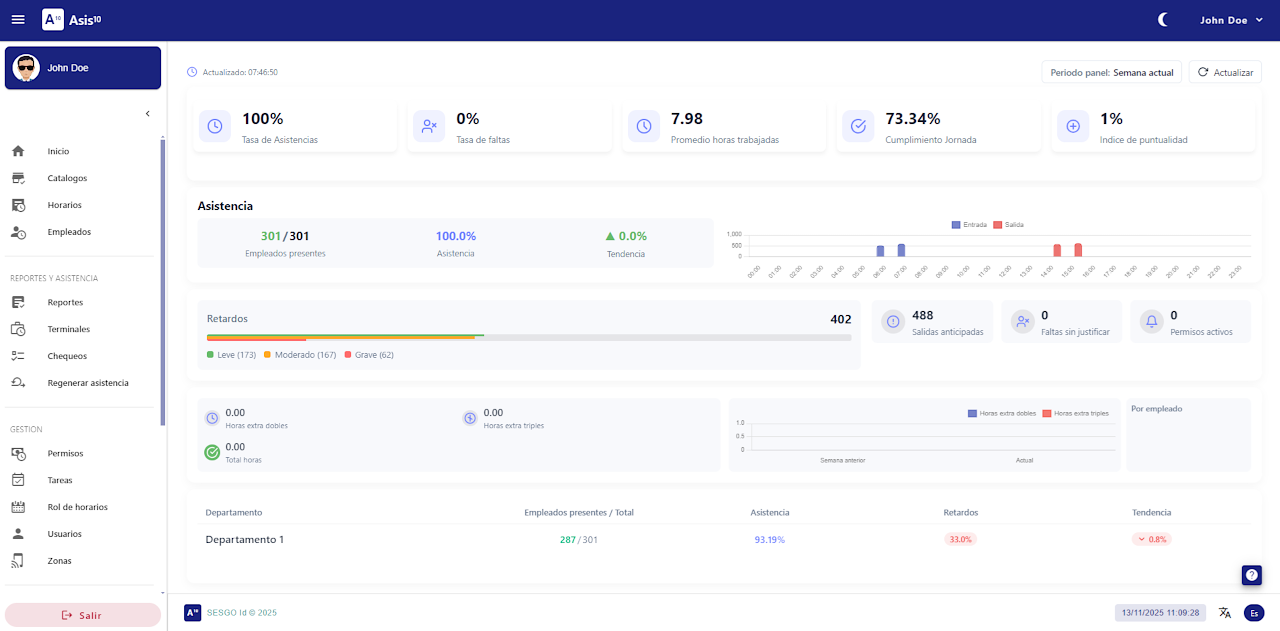Select the Terminales sidebar icon
The image size is (1280, 631).
click(x=17, y=328)
